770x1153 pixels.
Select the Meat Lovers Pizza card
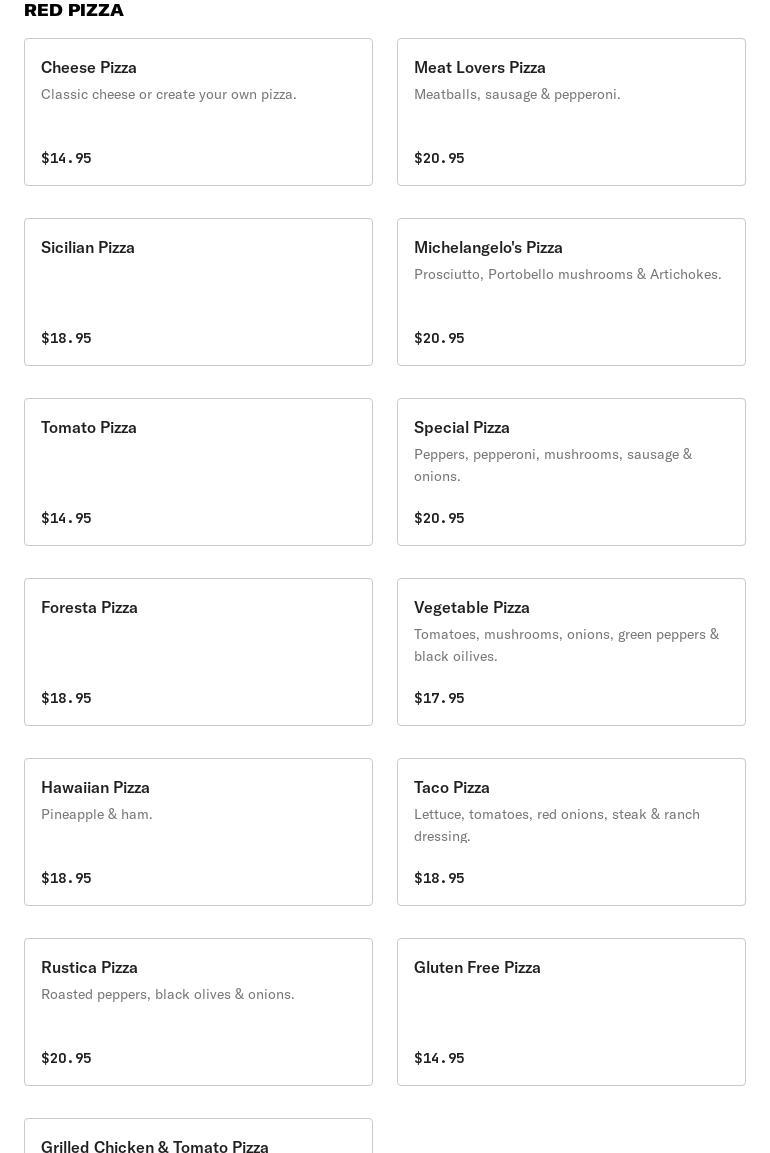(571, 112)
